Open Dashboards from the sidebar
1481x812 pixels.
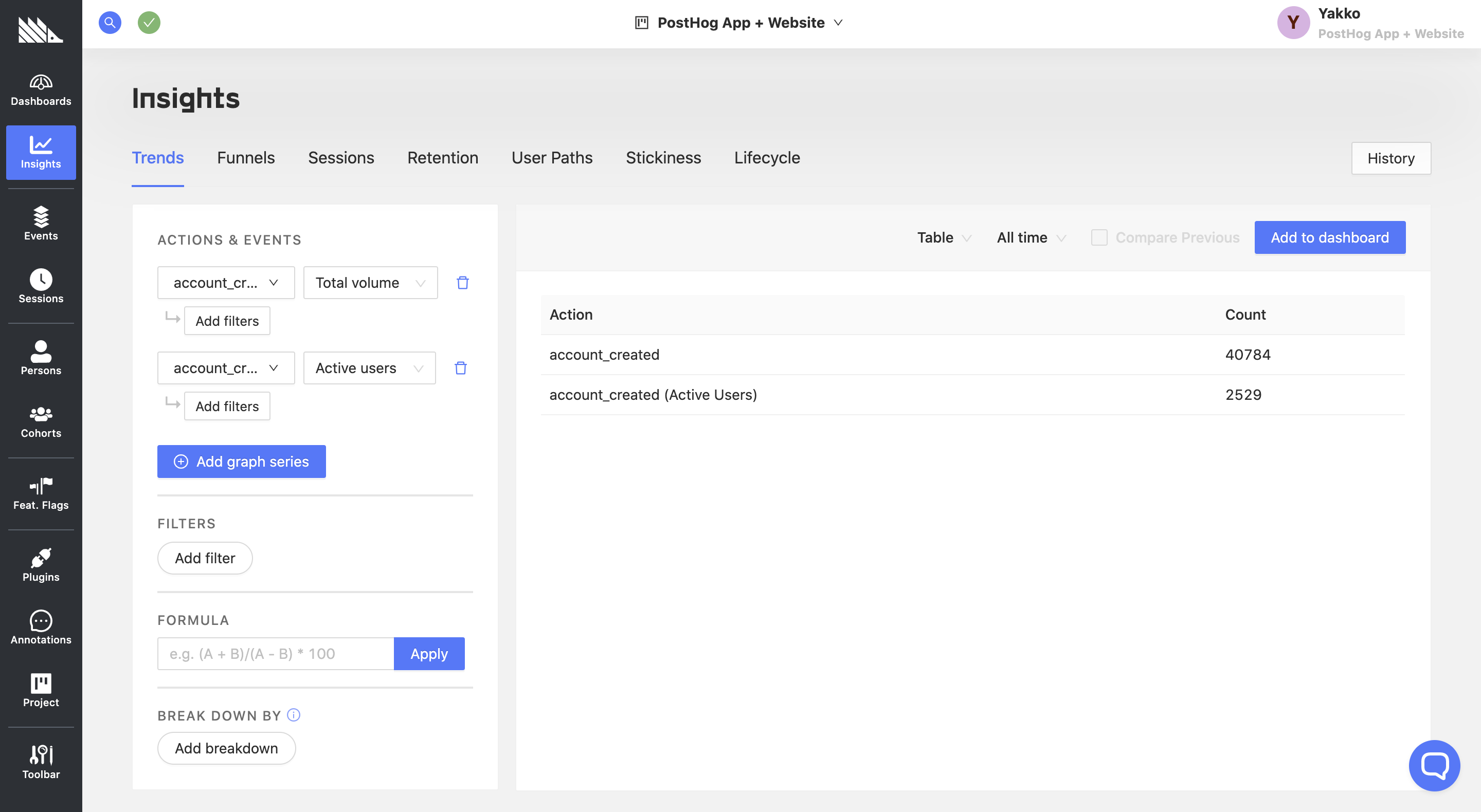[x=41, y=90]
